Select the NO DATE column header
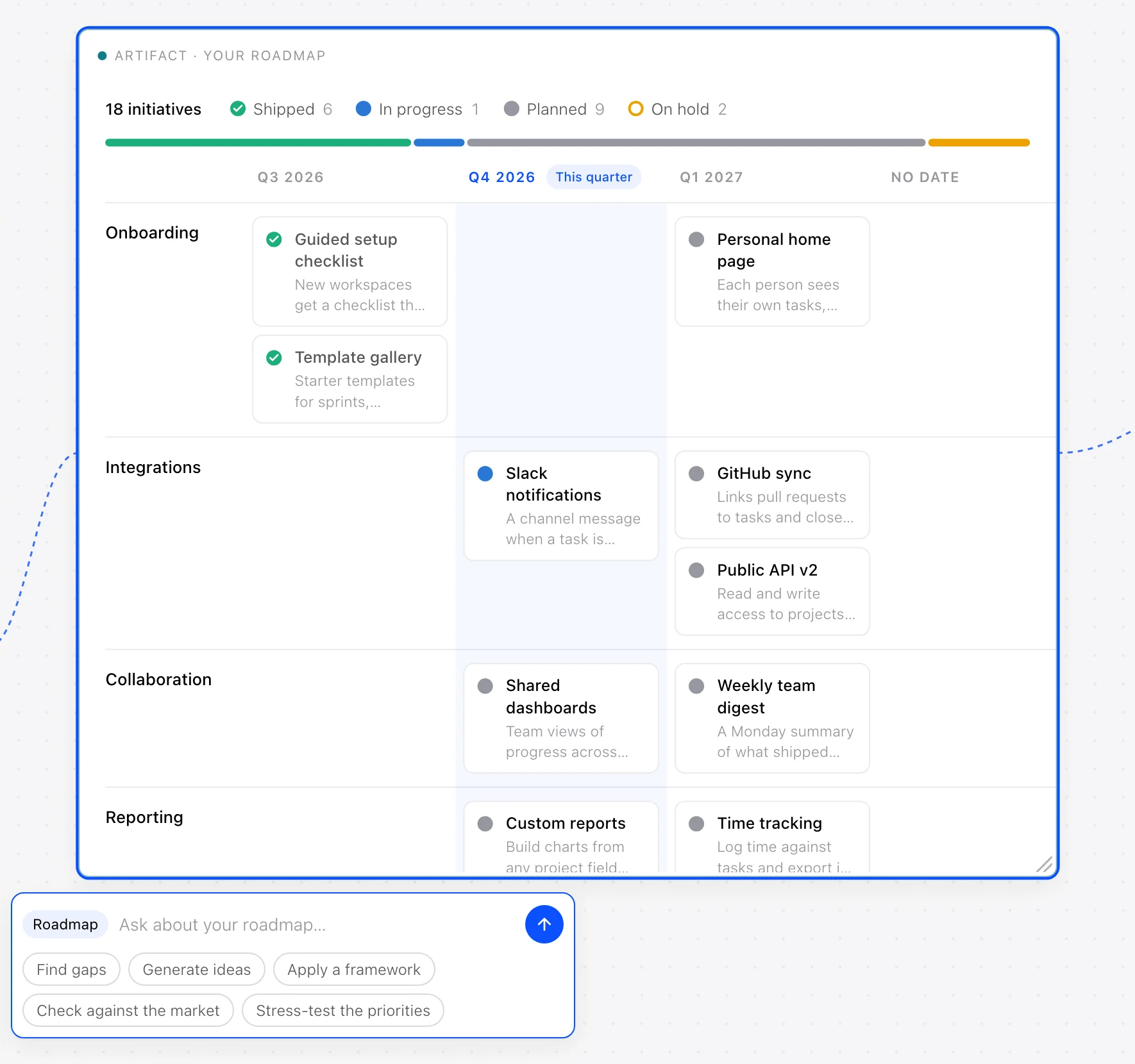This screenshot has height=1064, width=1135. (x=925, y=178)
